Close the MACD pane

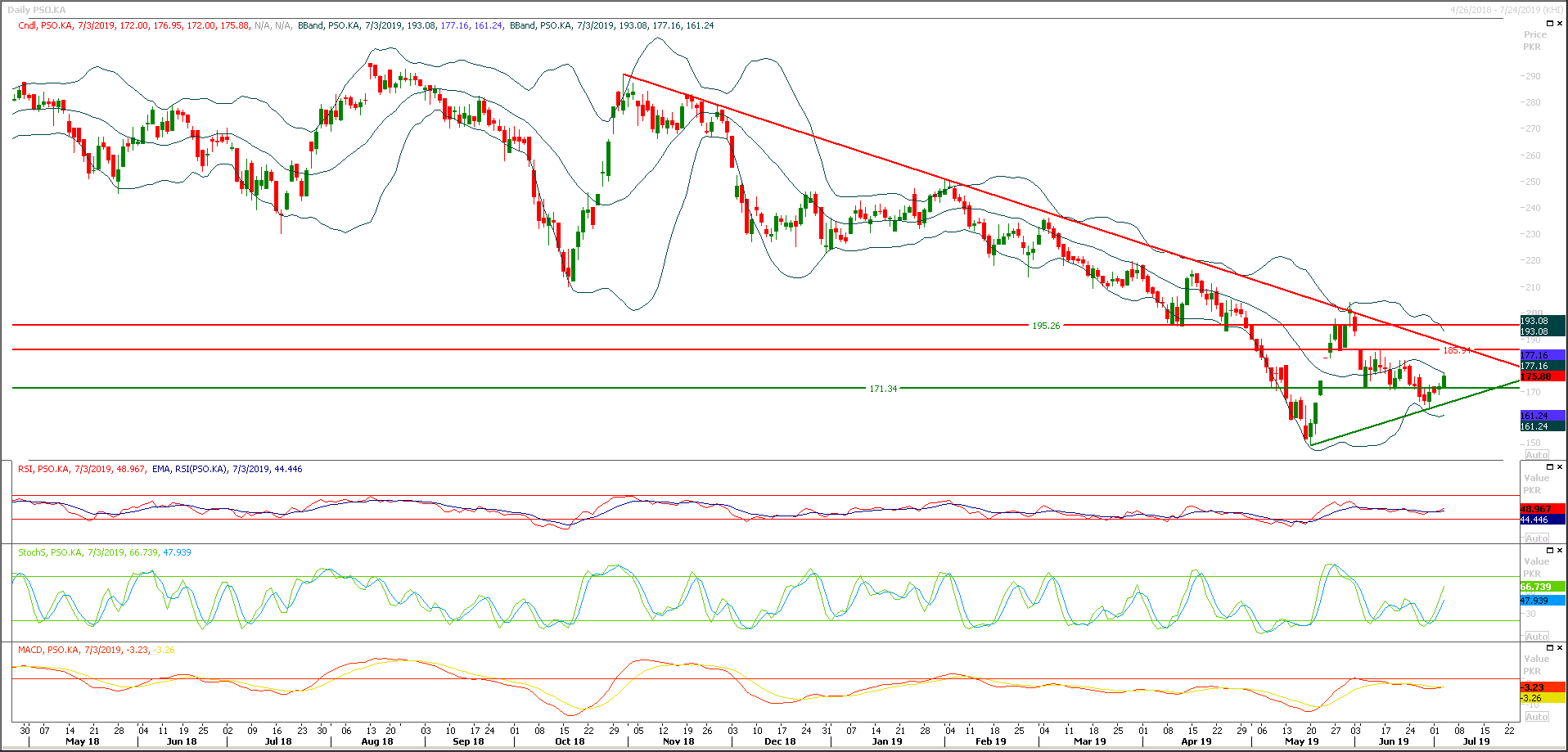point(1560,648)
